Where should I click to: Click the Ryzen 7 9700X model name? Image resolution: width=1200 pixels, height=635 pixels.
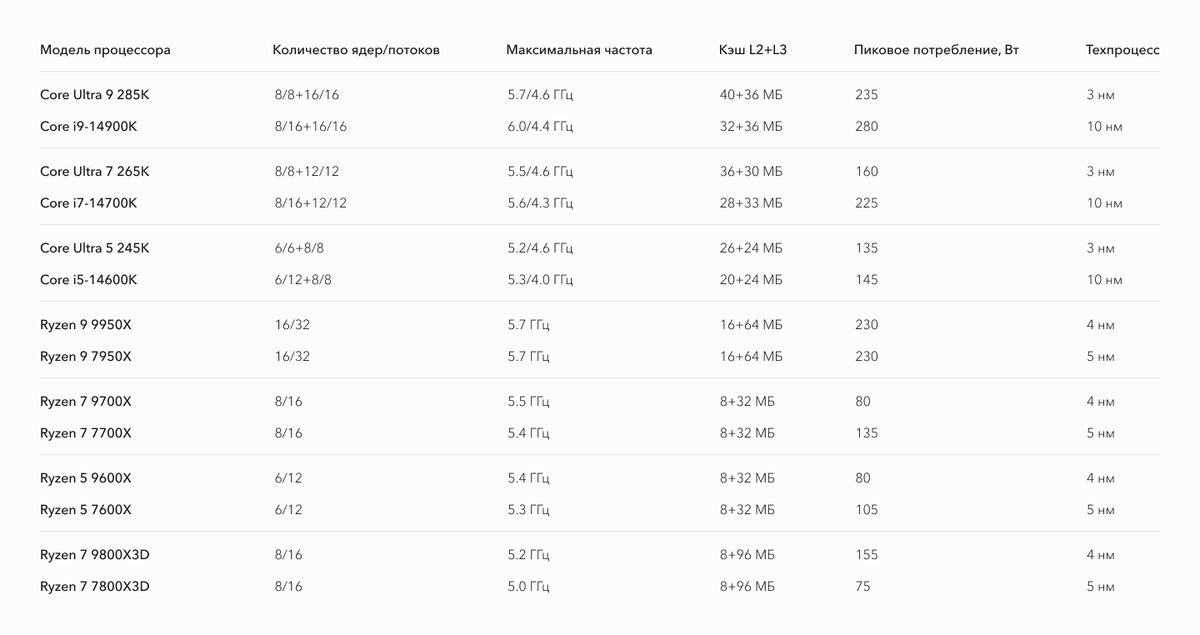(86, 402)
